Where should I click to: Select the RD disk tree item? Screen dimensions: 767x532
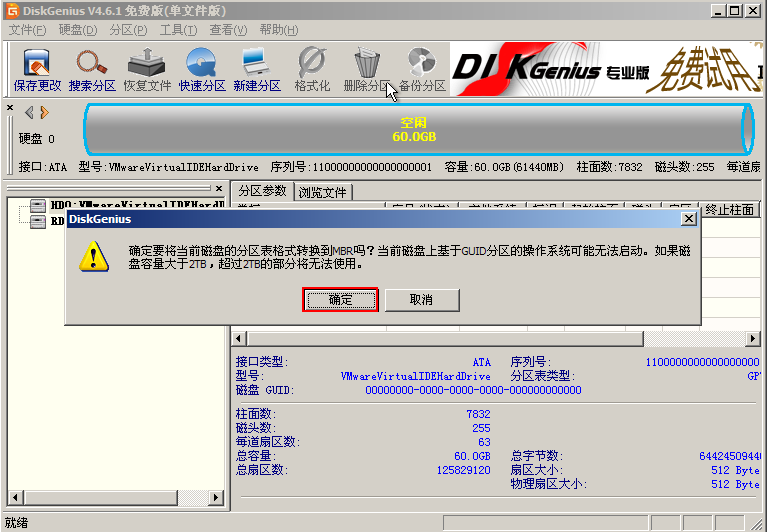(47, 221)
